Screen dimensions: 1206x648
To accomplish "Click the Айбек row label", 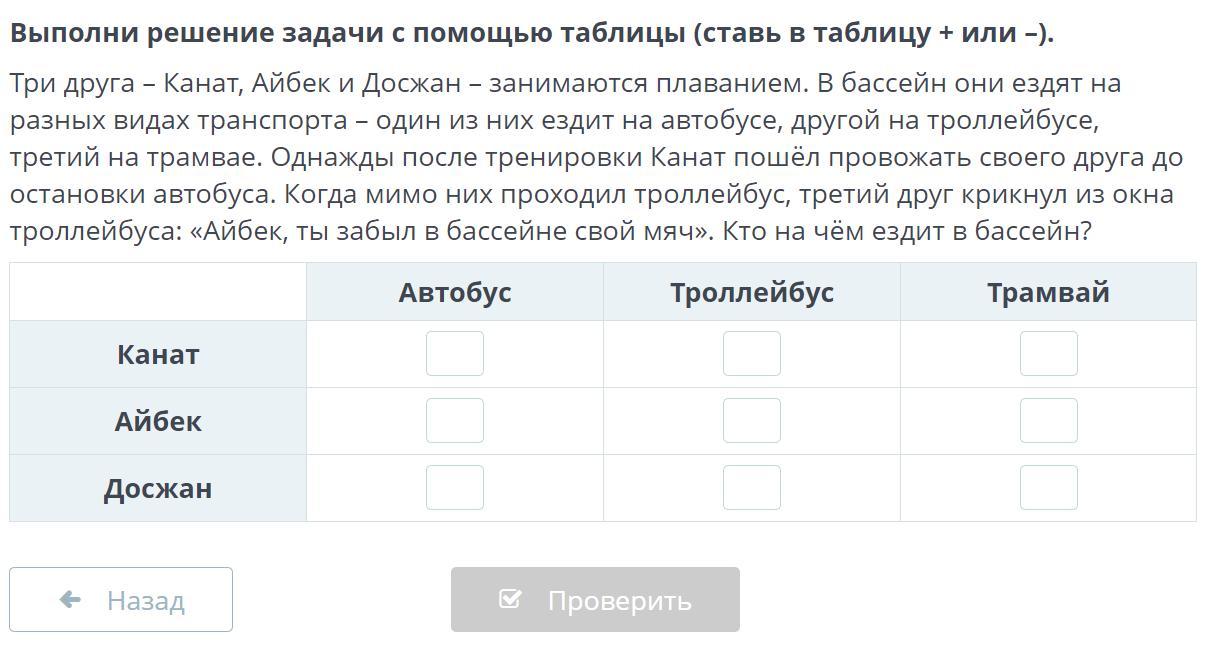I will (x=158, y=421).
